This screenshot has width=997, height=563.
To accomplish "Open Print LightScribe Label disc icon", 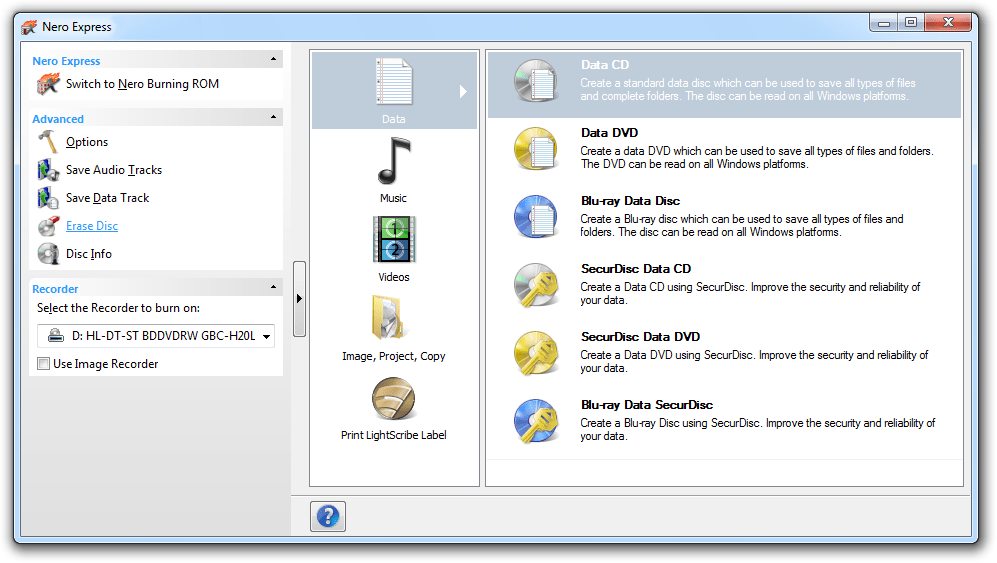I will pos(393,398).
